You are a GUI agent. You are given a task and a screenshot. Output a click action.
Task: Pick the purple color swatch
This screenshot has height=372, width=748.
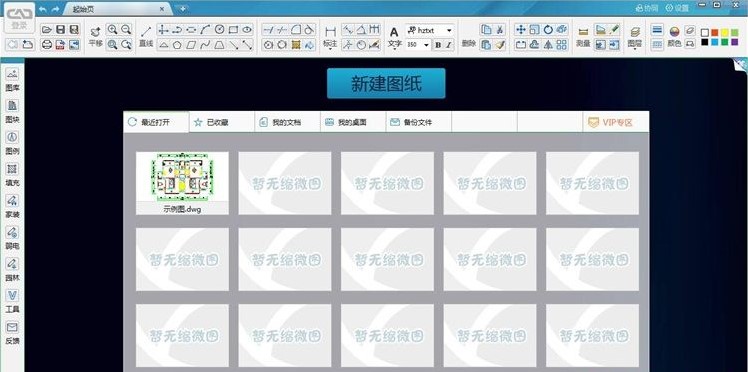735,42
